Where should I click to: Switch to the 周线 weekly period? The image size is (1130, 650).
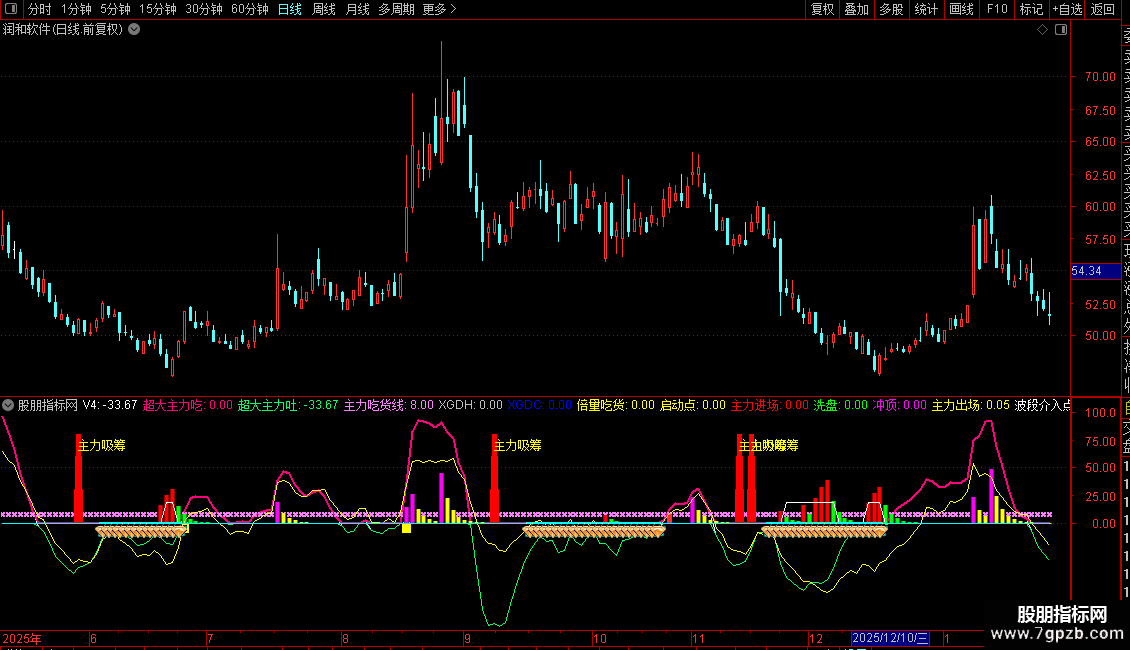click(324, 9)
